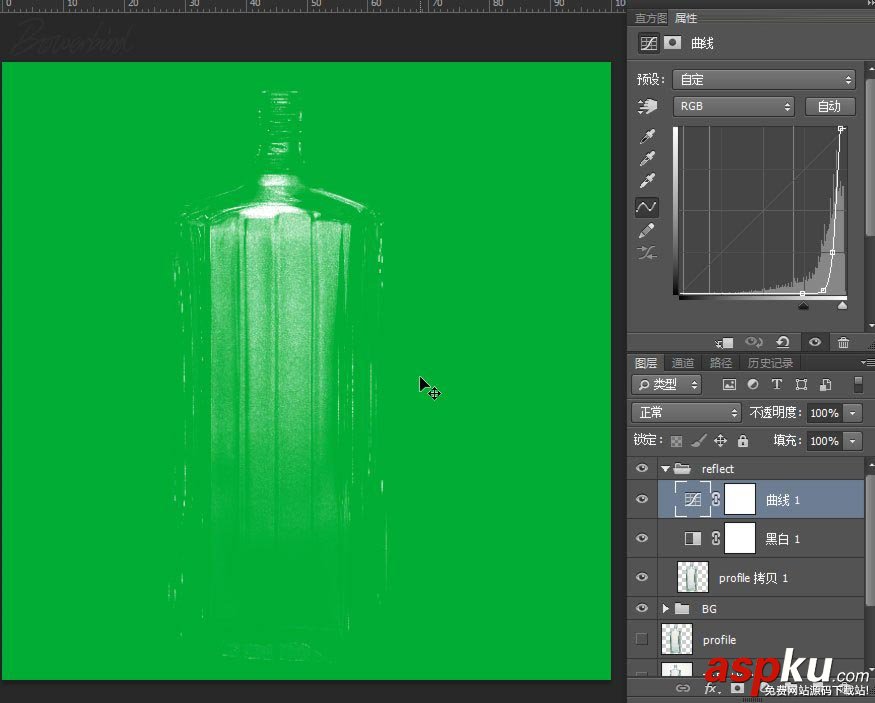Switch to the 通道 channels tab

682,362
